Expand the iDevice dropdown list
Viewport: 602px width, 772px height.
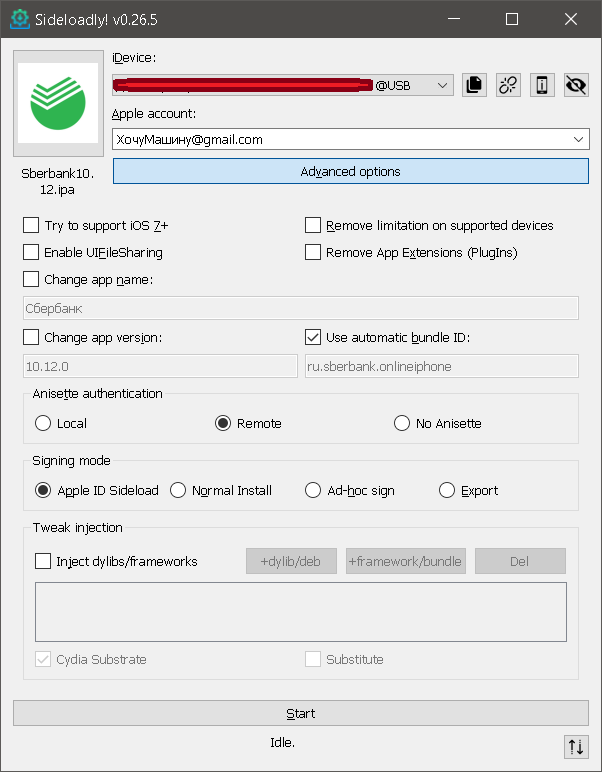pos(443,85)
